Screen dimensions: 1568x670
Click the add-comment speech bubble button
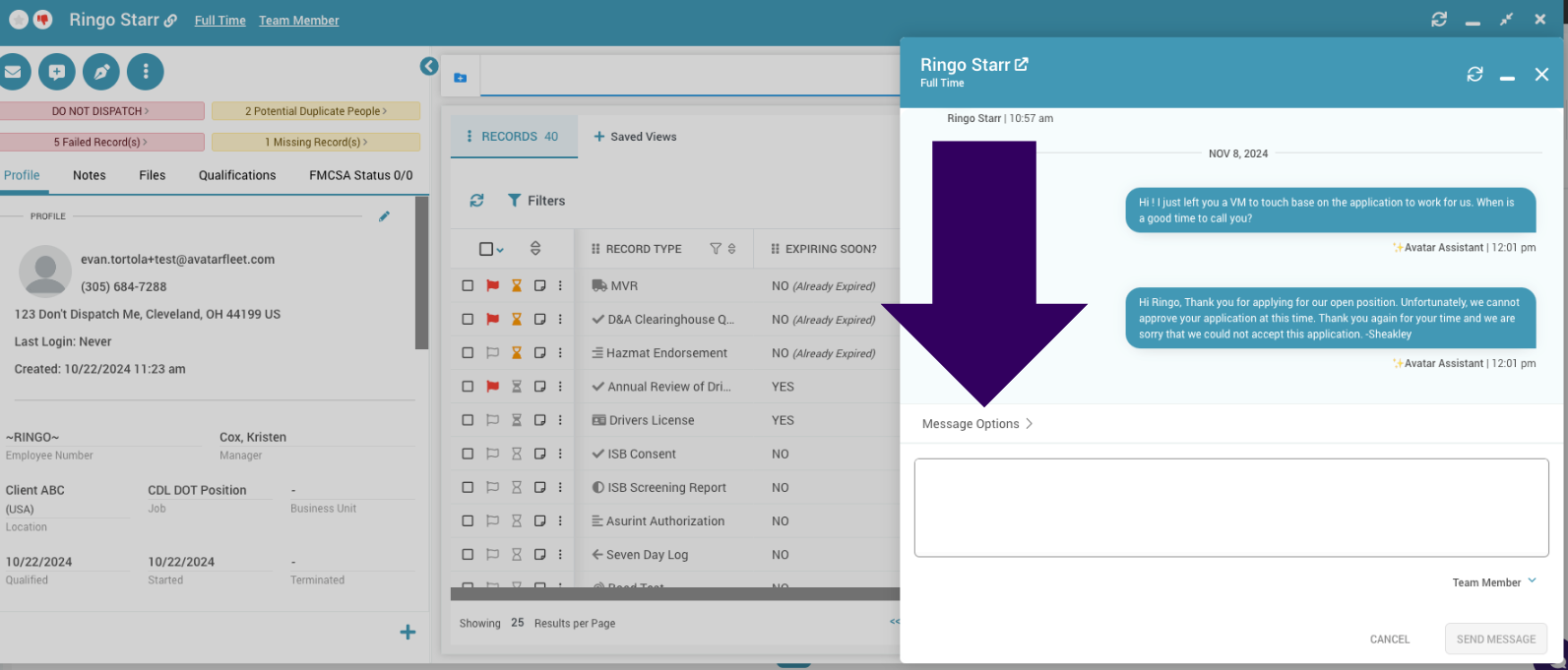[57, 72]
